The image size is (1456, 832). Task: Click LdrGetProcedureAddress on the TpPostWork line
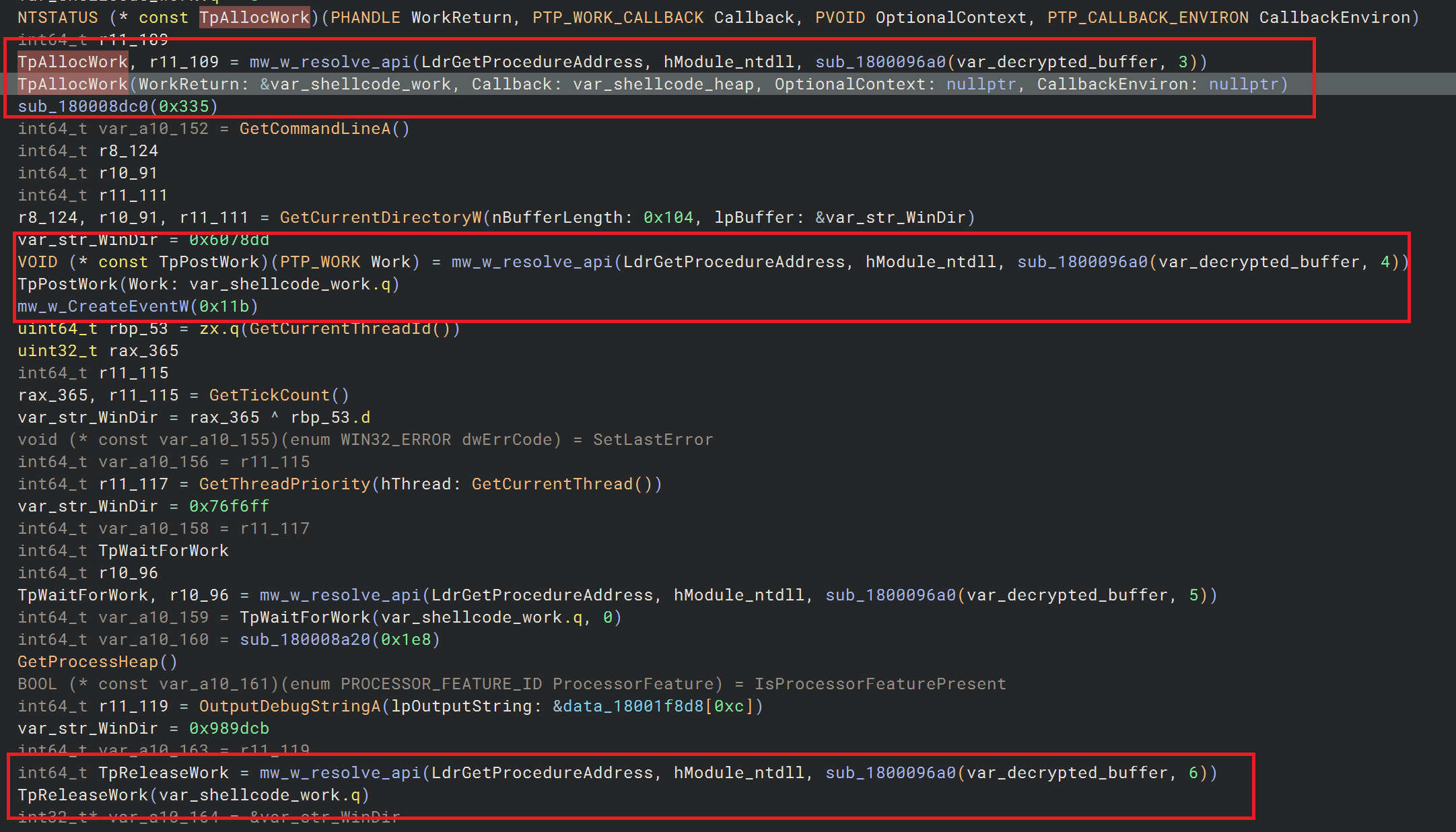point(734,262)
